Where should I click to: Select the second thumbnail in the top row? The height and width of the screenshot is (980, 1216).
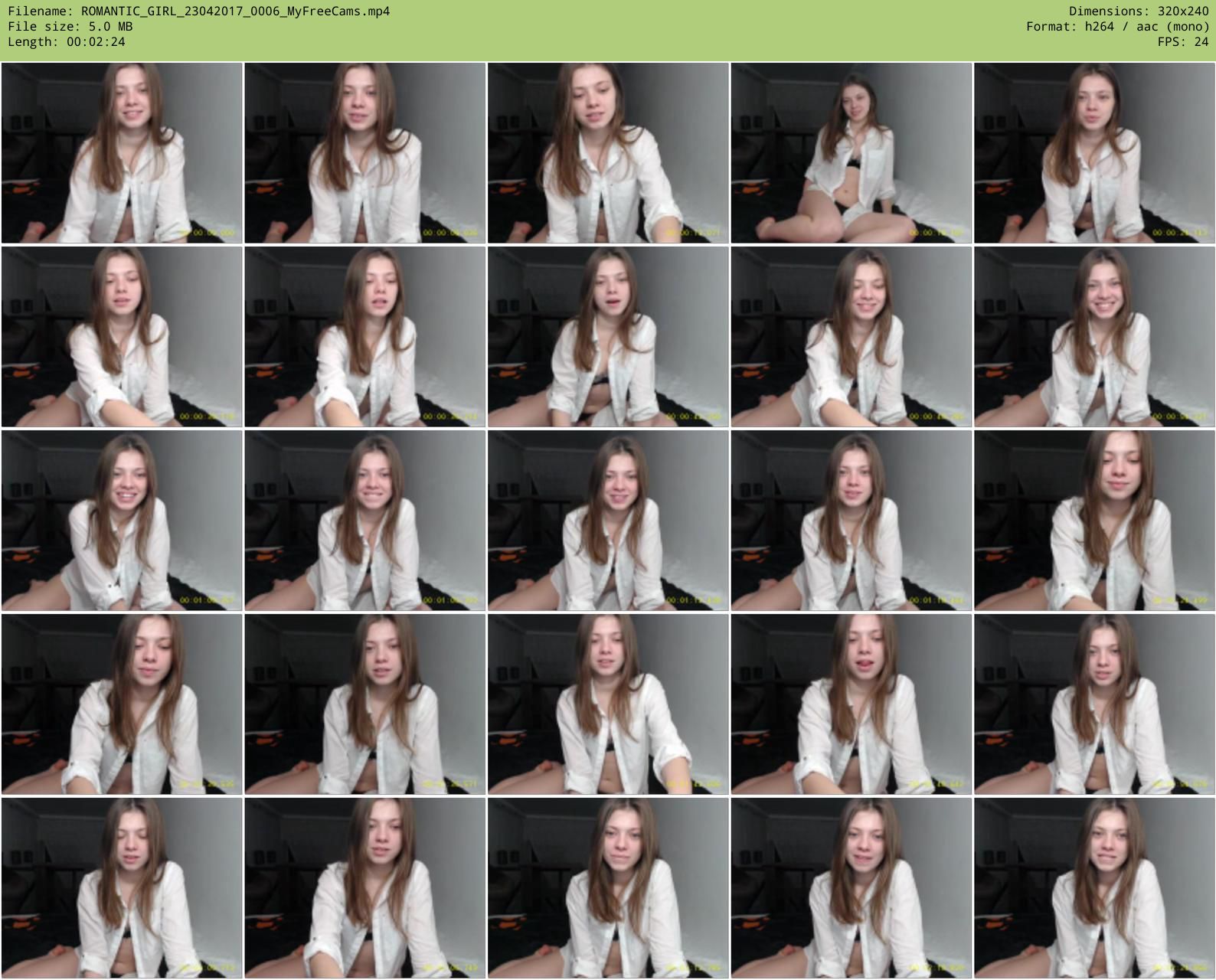(365, 153)
